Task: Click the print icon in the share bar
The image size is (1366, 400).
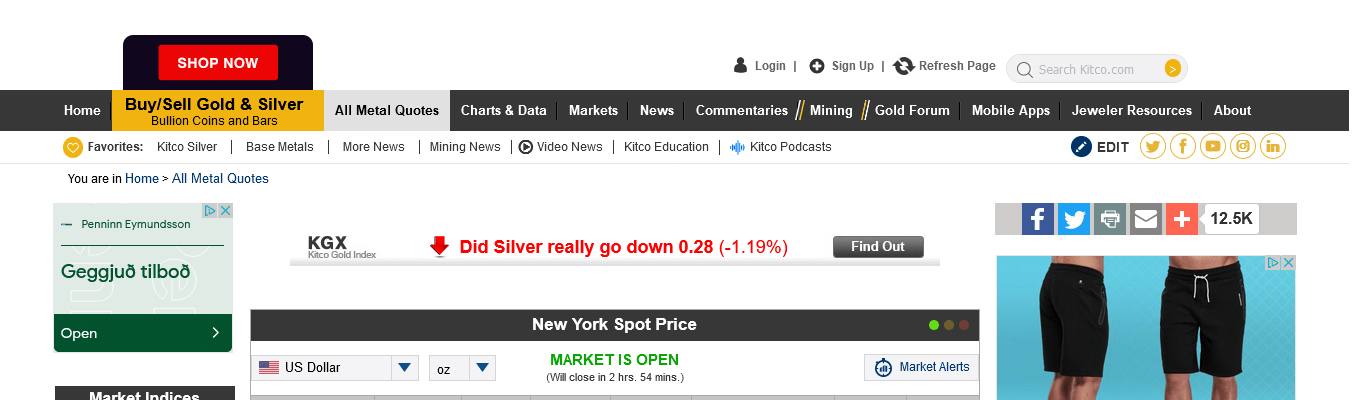Action: tap(1109, 219)
